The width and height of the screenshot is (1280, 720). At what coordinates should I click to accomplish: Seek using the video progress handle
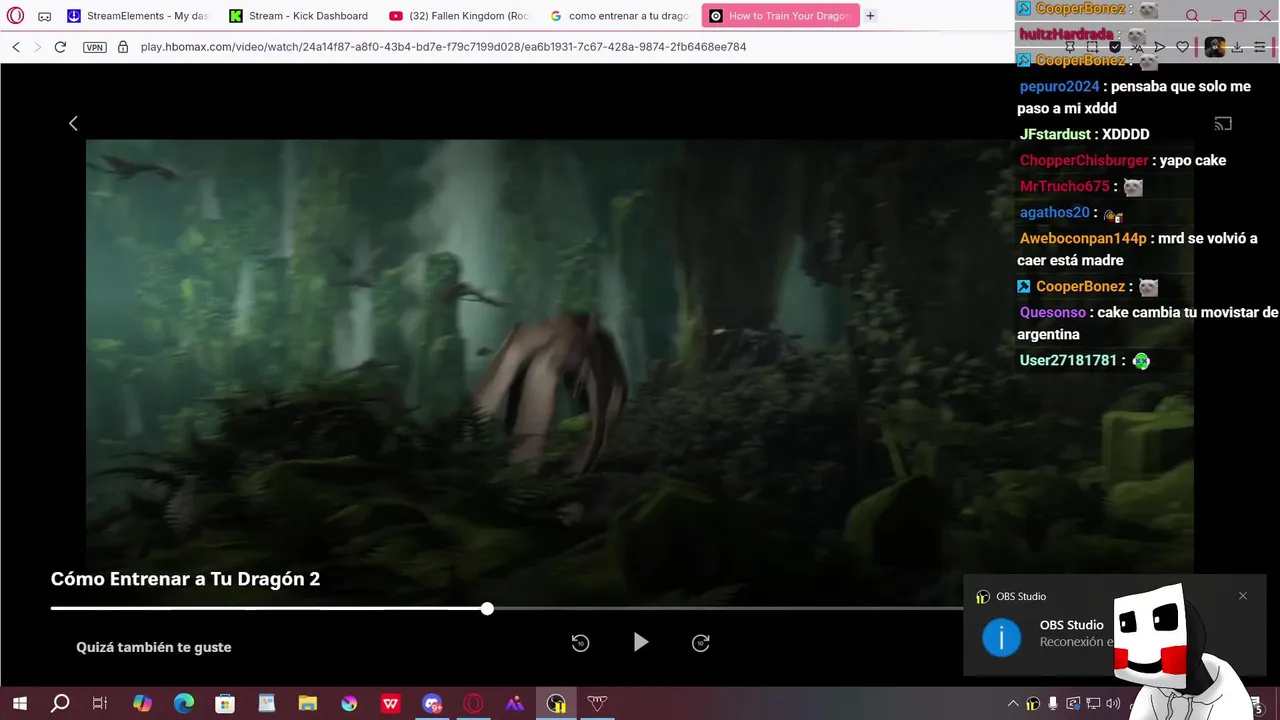pos(487,608)
